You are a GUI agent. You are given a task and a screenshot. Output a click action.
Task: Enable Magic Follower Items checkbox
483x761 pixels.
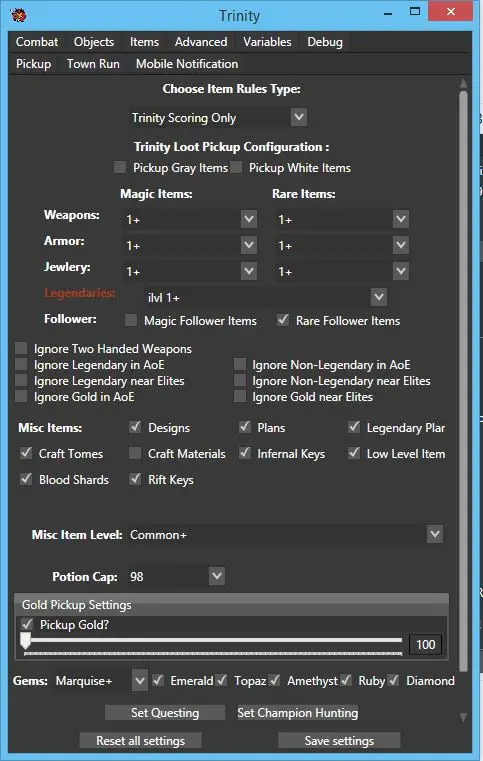[x=131, y=320]
